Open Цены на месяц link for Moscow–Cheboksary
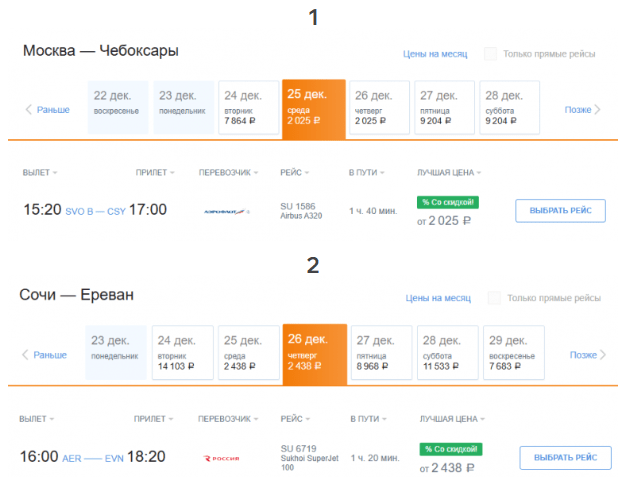 point(435,54)
